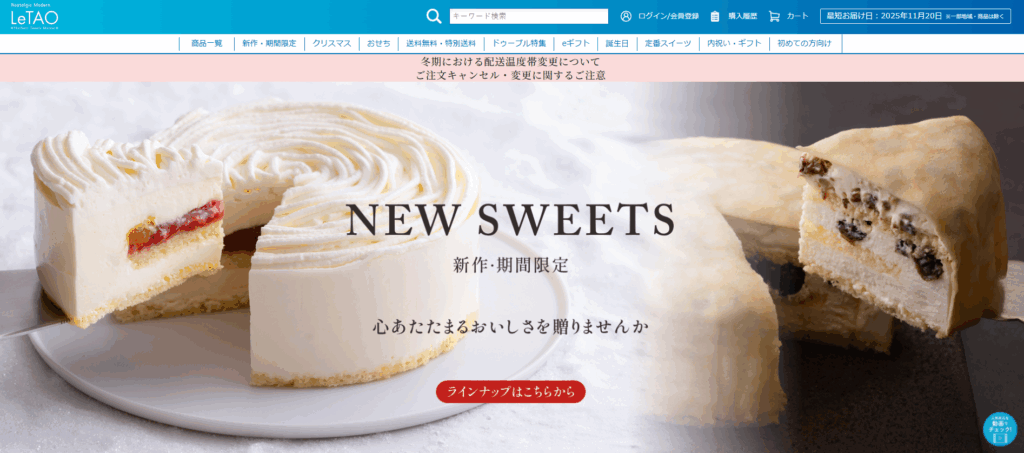Click the ログイン/会員登録 link
1024x453 pixels.
click(668, 16)
